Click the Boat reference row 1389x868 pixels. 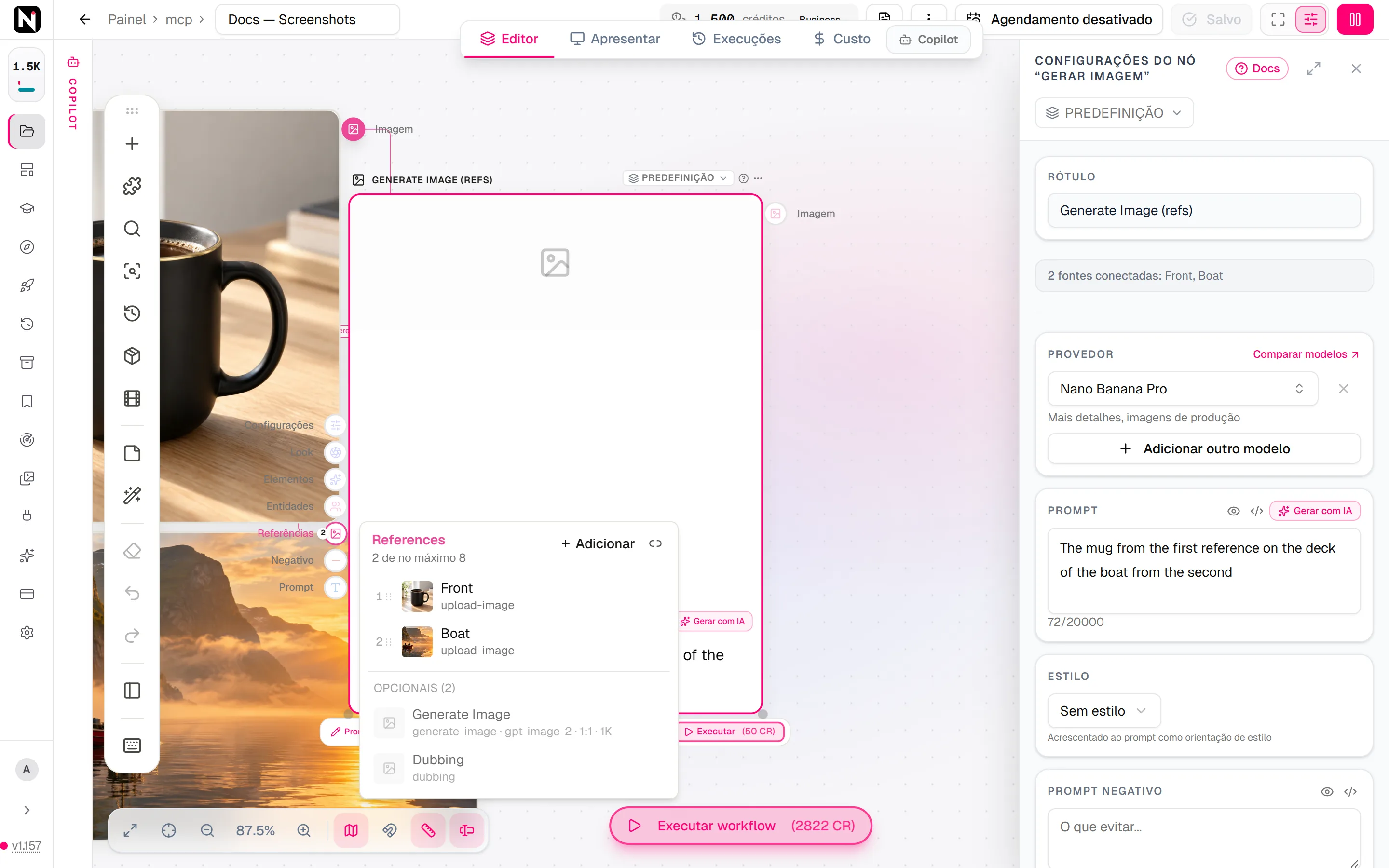[x=518, y=642]
